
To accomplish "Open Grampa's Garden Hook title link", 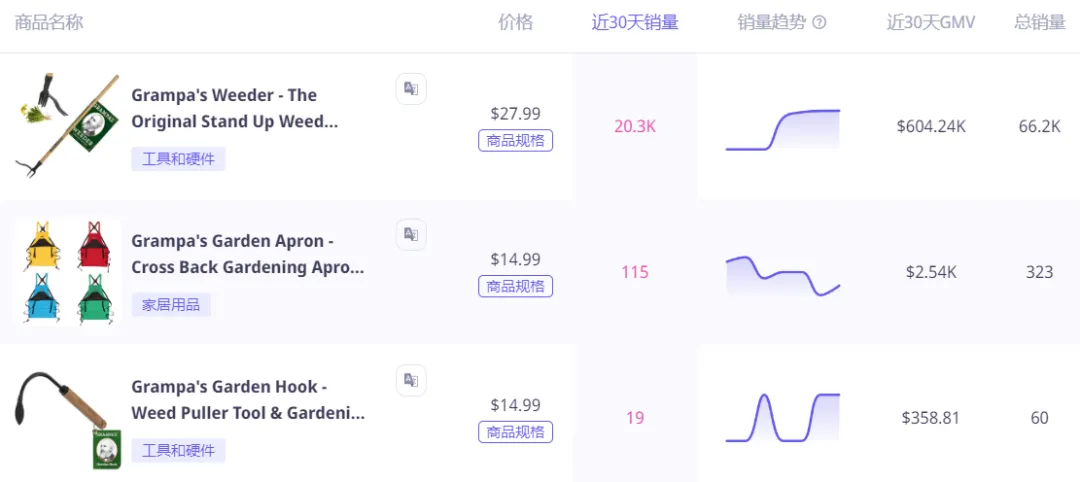I will pos(248,400).
